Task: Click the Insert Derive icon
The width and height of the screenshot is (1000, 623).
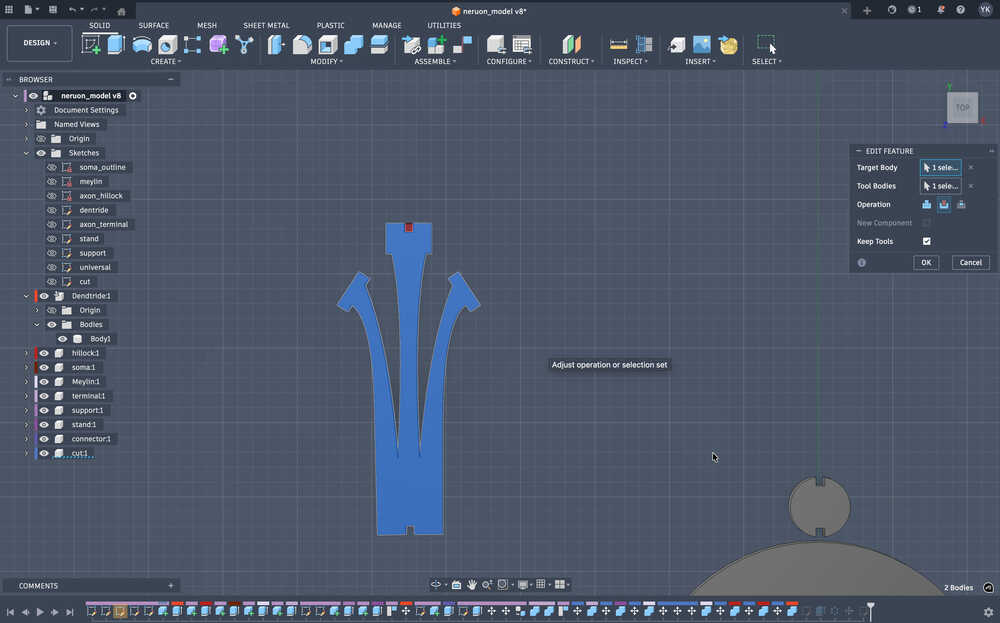Action: click(677, 45)
